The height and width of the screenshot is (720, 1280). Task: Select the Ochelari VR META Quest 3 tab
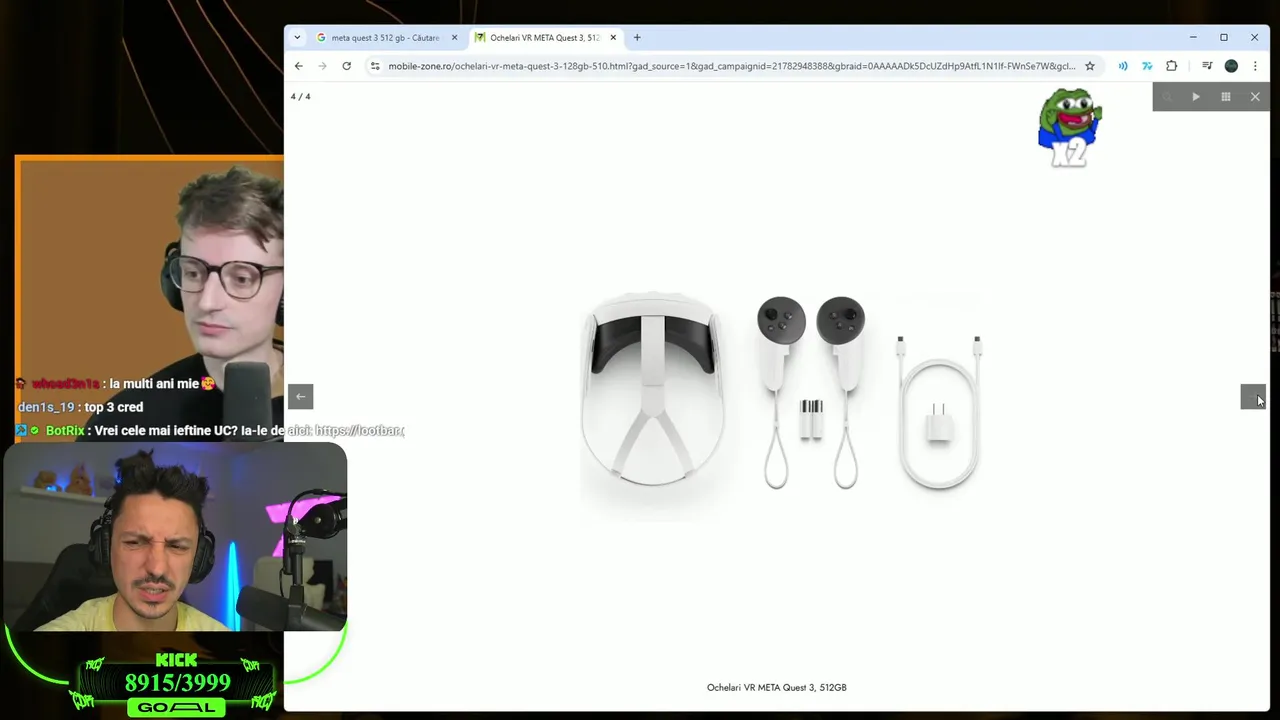546,38
